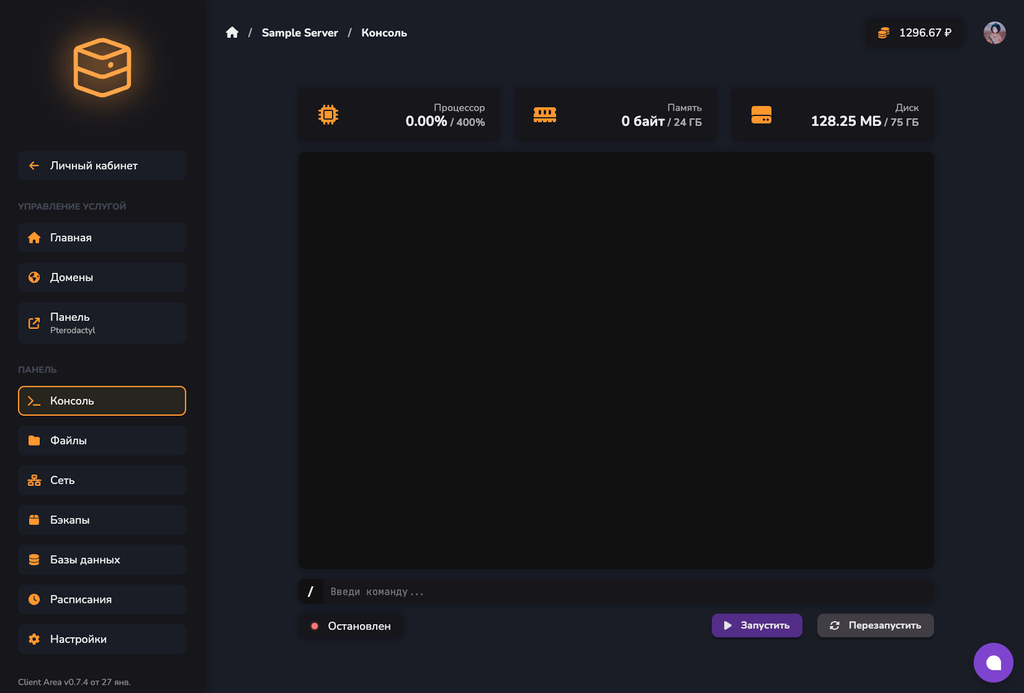Click the orange box logo
The height and width of the screenshot is (693, 1024).
102,67
